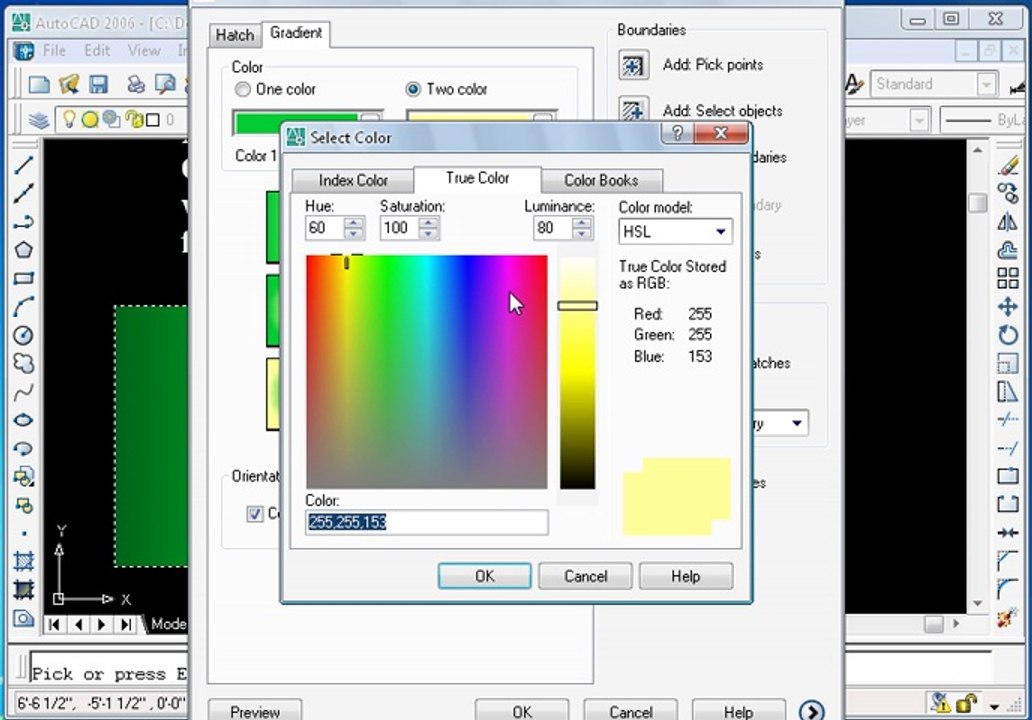Click next layout tab arrow
The height and width of the screenshot is (720, 1032).
(101, 624)
